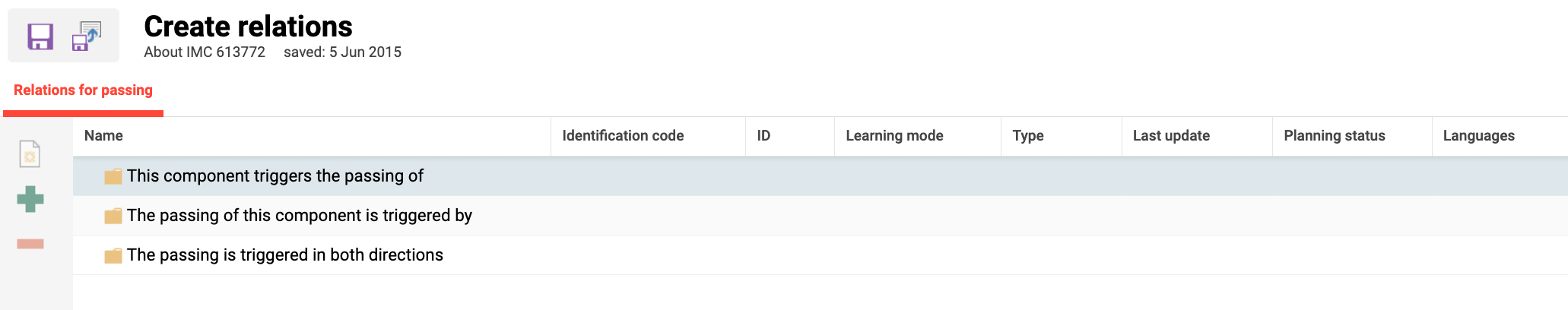
Task: Sort by Identification code column header
Action: click(x=623, y=136)
